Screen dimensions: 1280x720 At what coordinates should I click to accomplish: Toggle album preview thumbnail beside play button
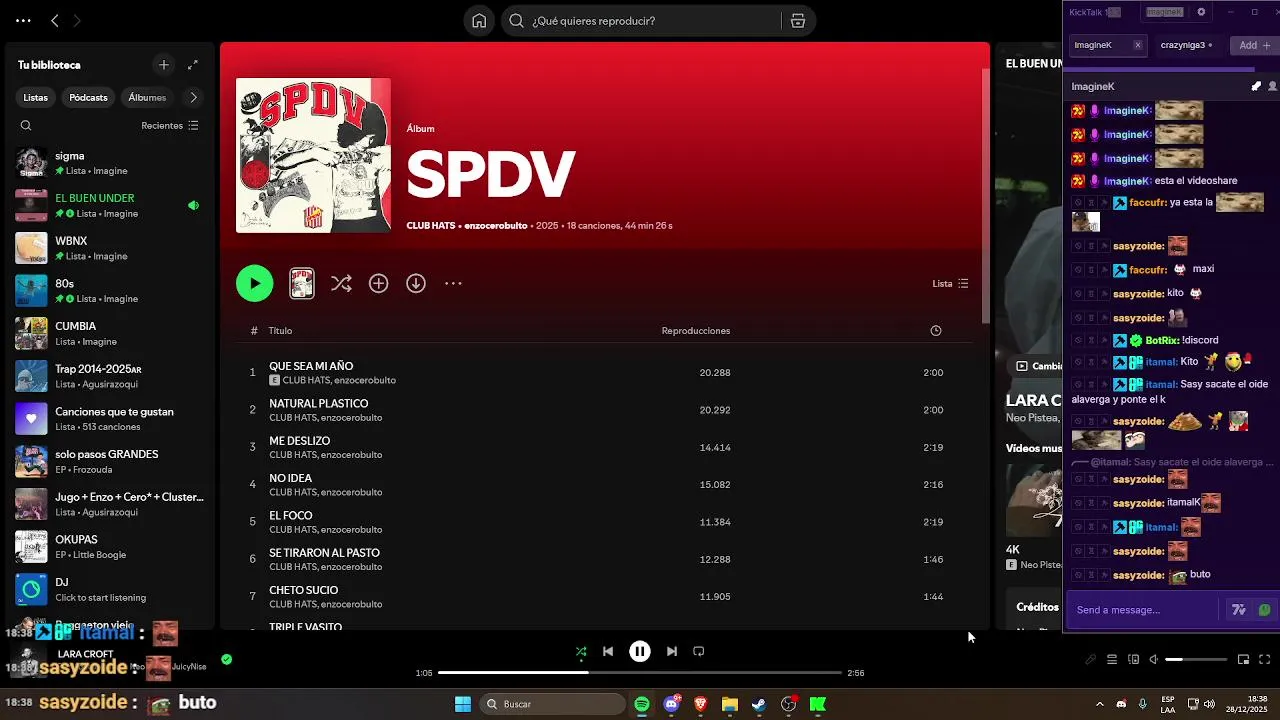point(302,284)
